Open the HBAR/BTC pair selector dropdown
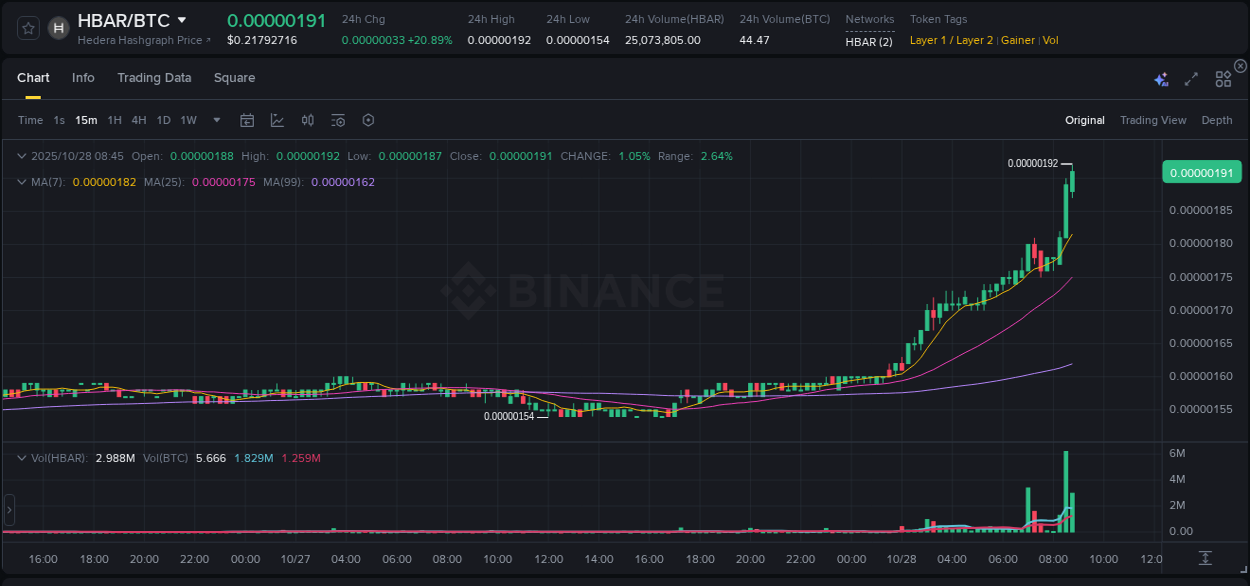Screen dimensions: 1250x586 [x=180, y=19]
